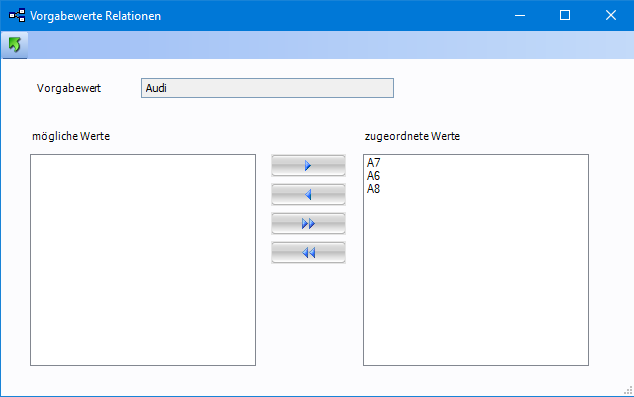634x397 pixels.
Task: Select A6 in zugeordnete Werte list
Action: pyautogui.click(x=373, y=175)
